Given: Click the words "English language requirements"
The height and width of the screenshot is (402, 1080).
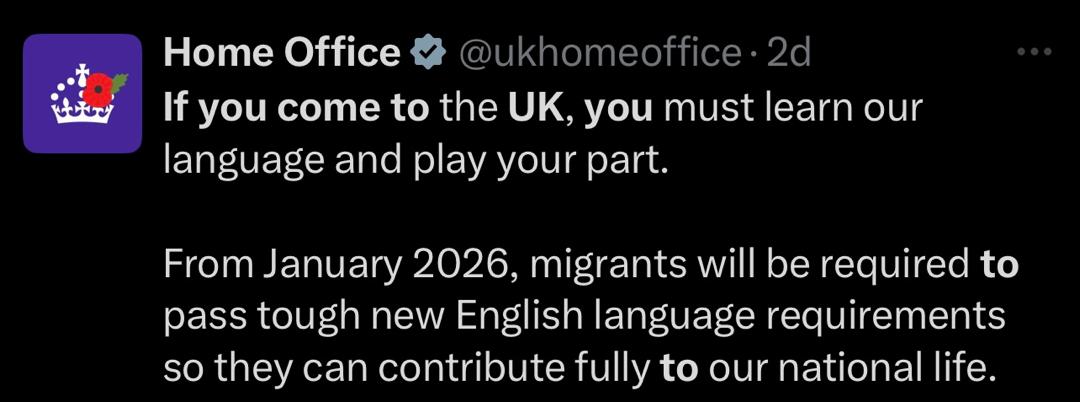Looking at the screenshot, I should point(730,316).
